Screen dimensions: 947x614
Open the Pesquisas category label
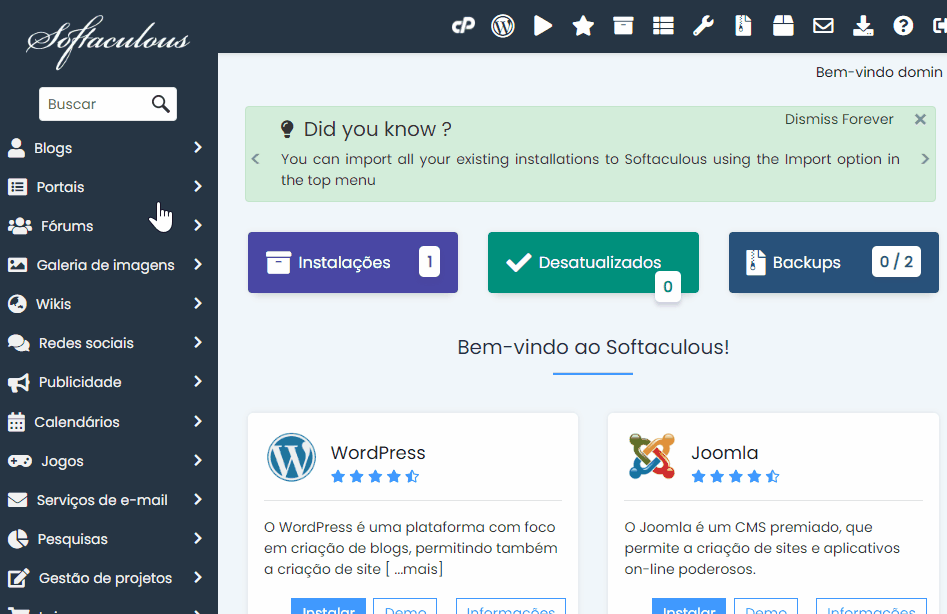tap(72, 539)
